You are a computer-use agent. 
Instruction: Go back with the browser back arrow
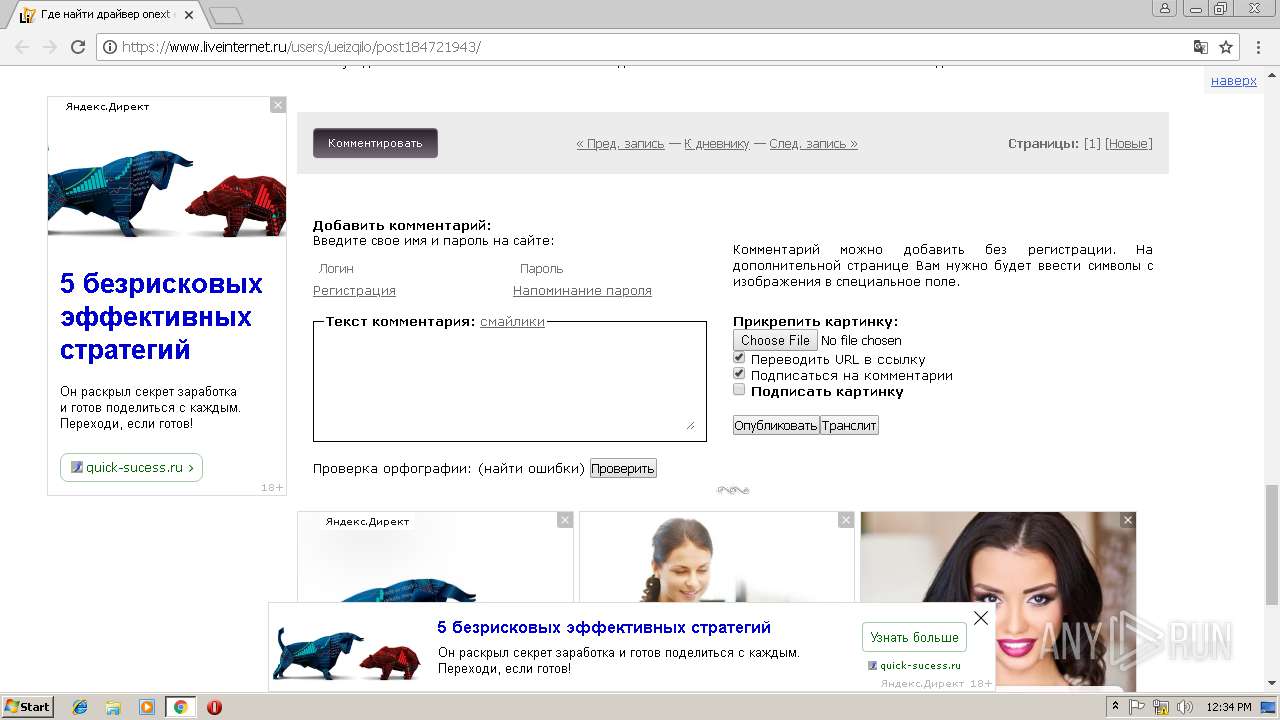[x=22, y=47]
